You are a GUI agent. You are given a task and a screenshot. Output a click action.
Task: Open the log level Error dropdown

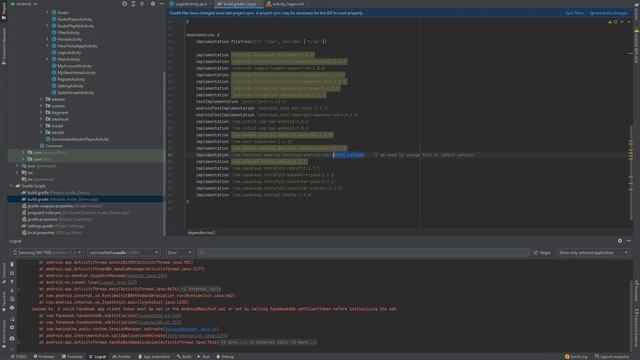179,253
